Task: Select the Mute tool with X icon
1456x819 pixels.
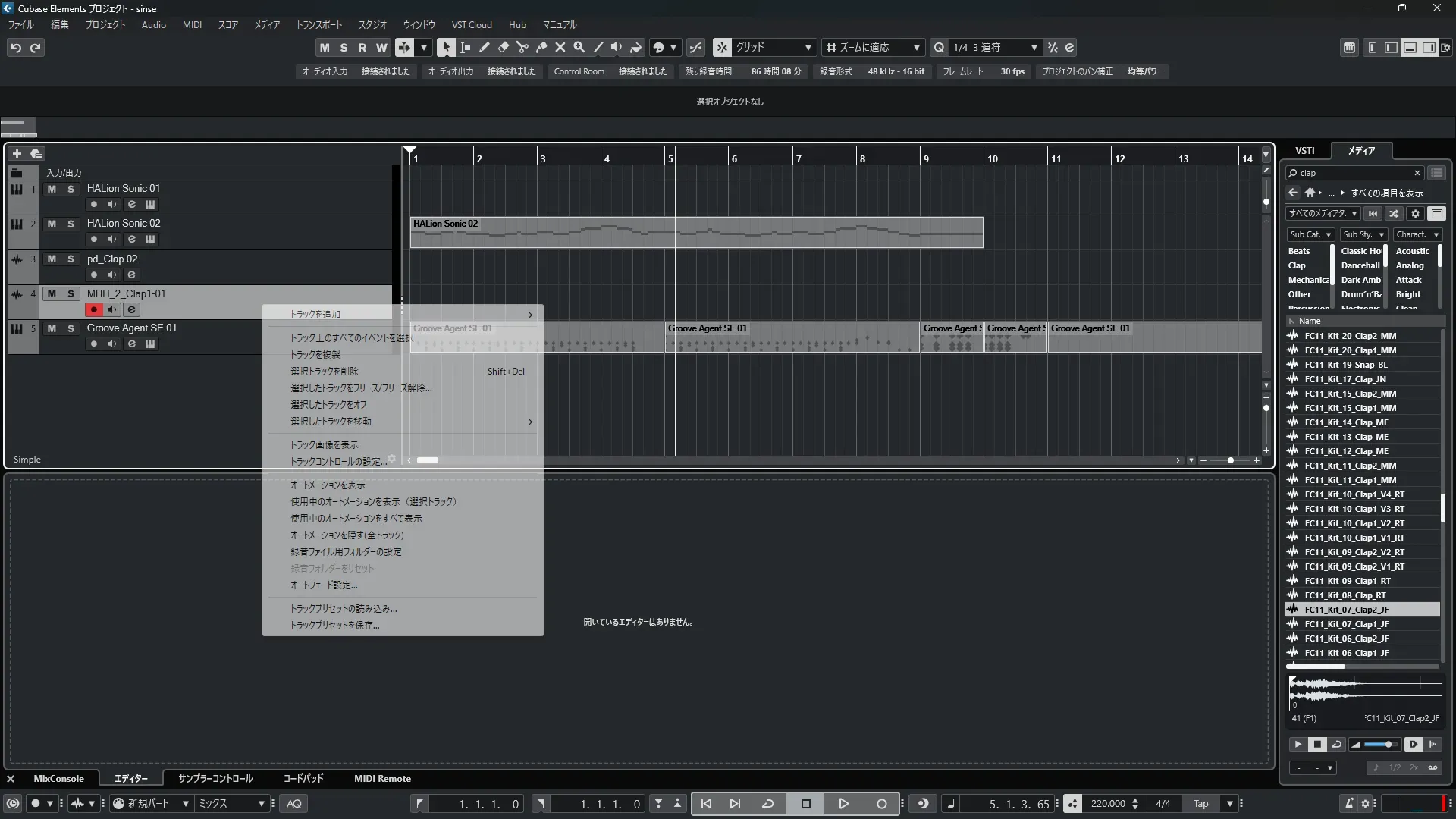Action: 560,47
